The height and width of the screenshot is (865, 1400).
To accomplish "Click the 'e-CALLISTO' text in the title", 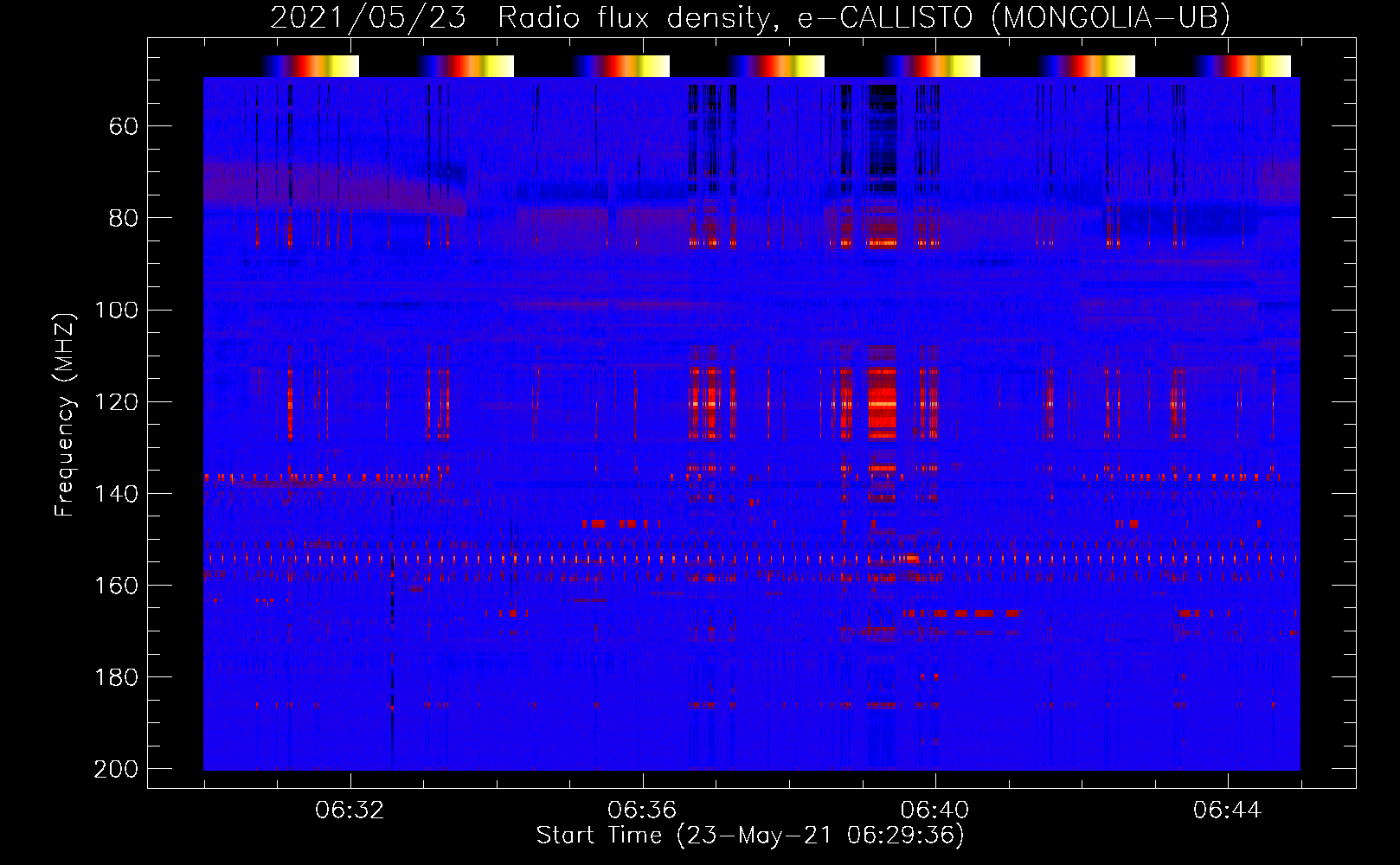I will point(885,17).
